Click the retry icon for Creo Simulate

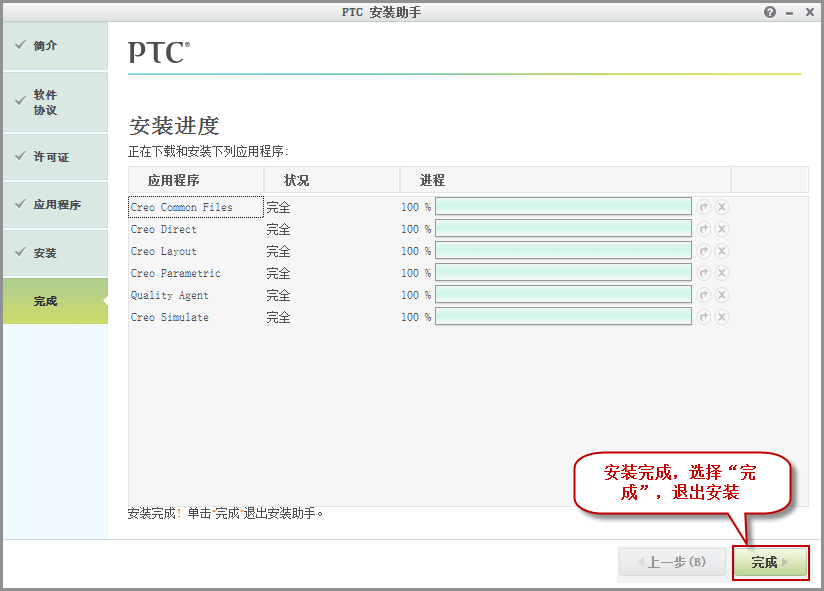coord(704,317)
